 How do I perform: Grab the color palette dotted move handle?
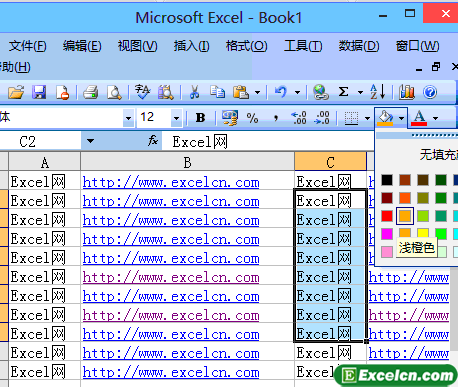434,135
